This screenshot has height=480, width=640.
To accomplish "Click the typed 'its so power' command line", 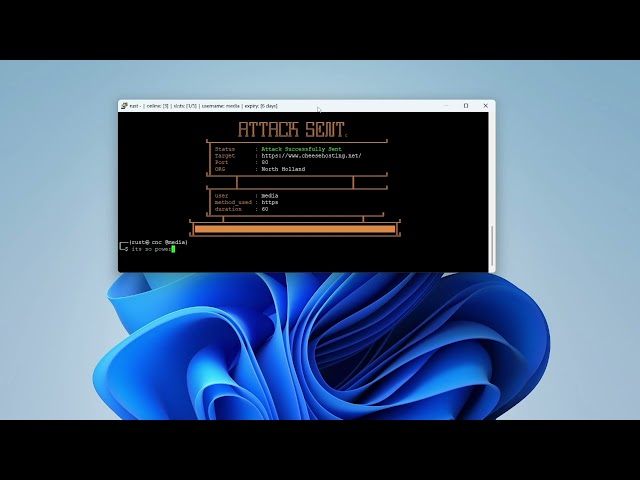I will (151, 249).
